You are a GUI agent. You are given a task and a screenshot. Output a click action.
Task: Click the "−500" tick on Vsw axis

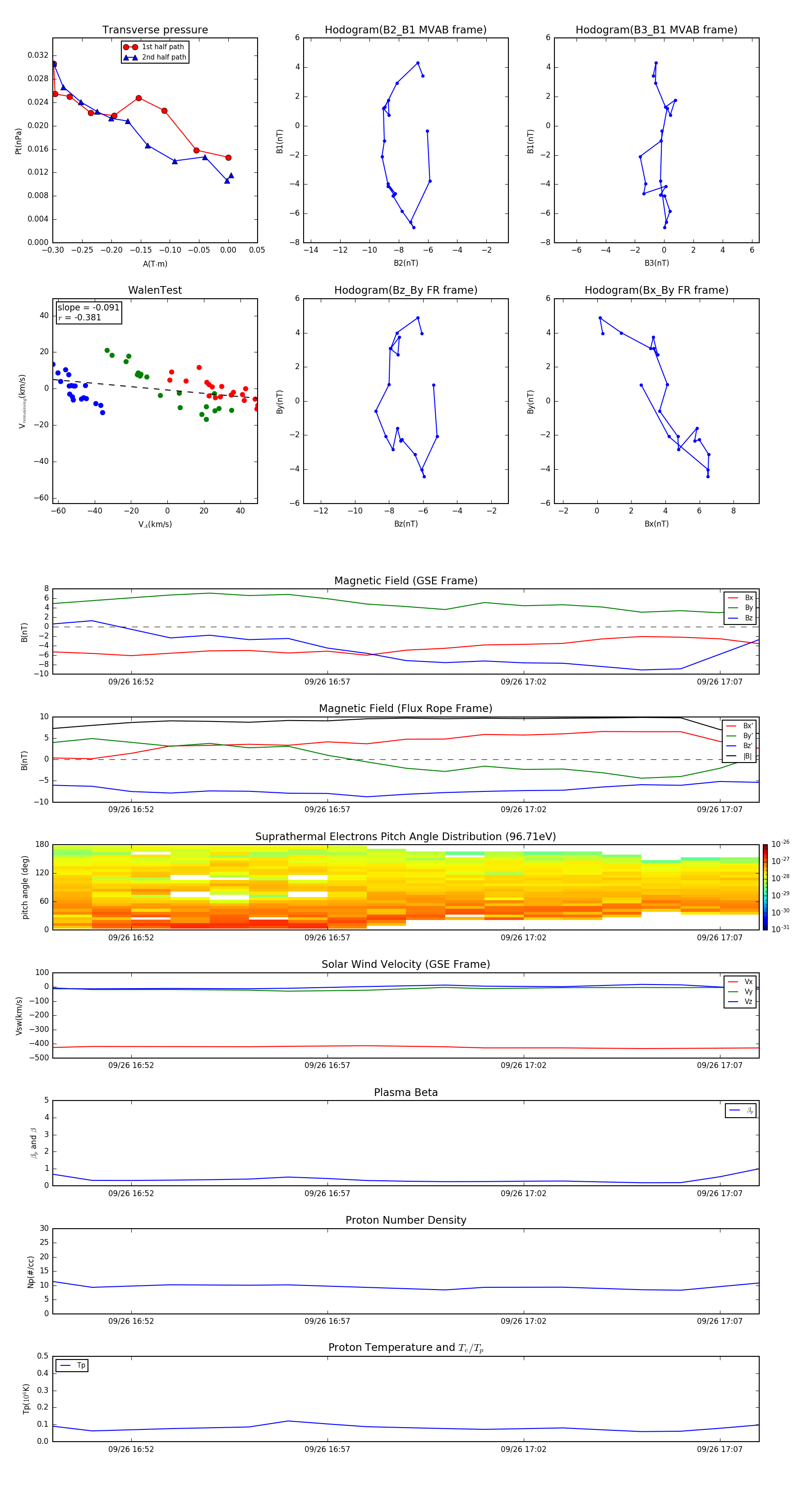pyautogui.click(x=38, y=1059)
